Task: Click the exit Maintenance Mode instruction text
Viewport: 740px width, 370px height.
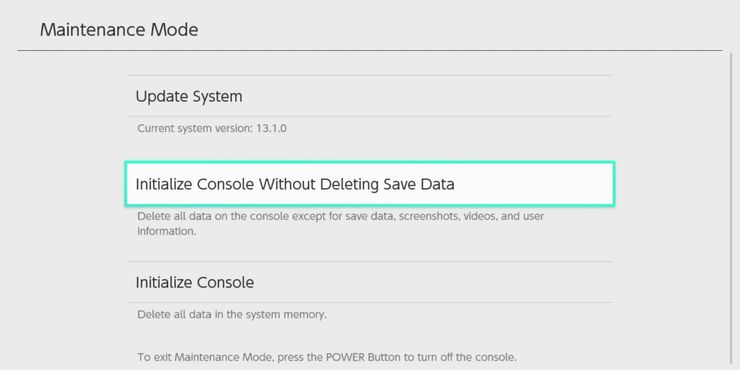Action: click(x=326, y=357)
